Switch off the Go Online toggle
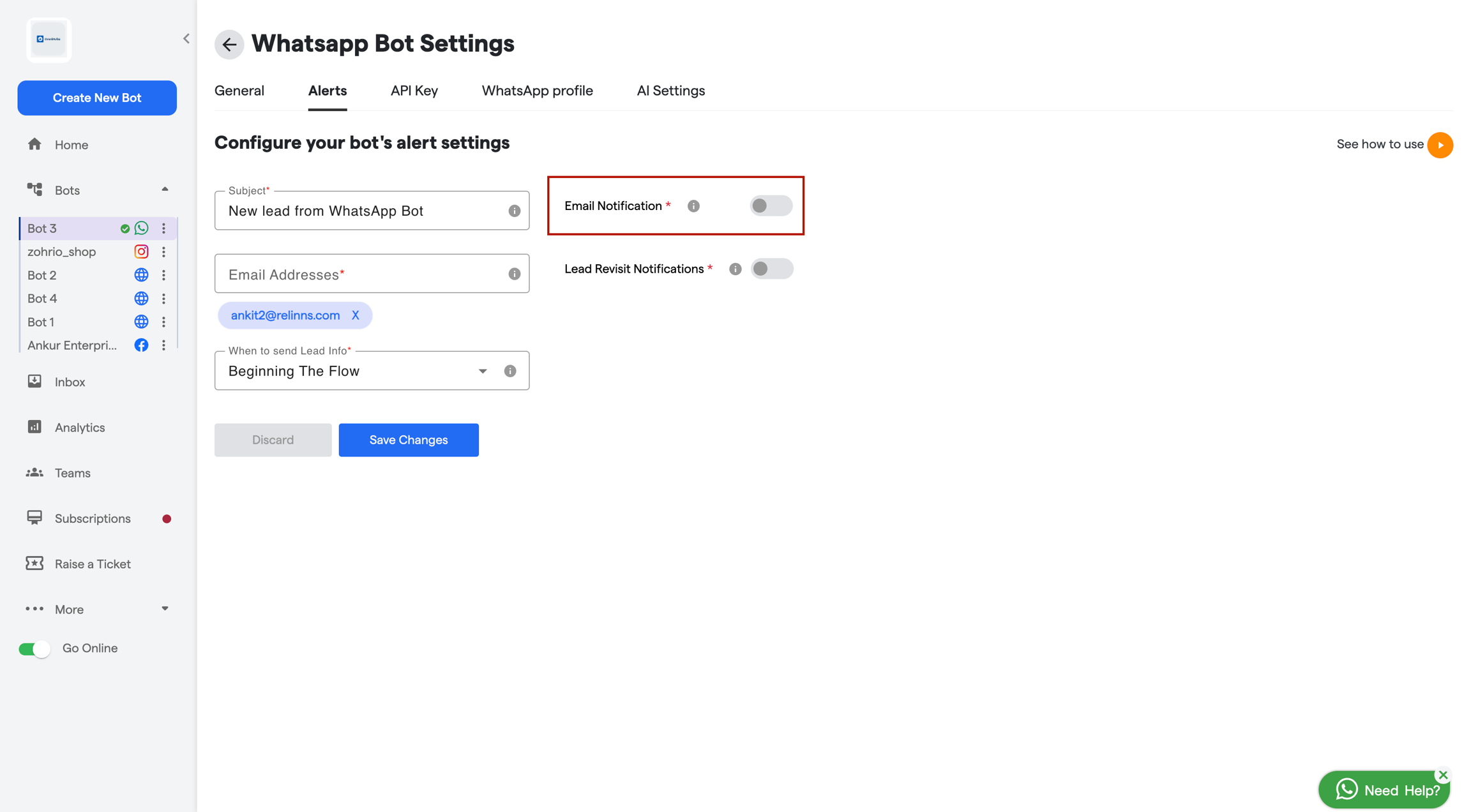Screen dimensions: 1471x812 coord(34,649)
